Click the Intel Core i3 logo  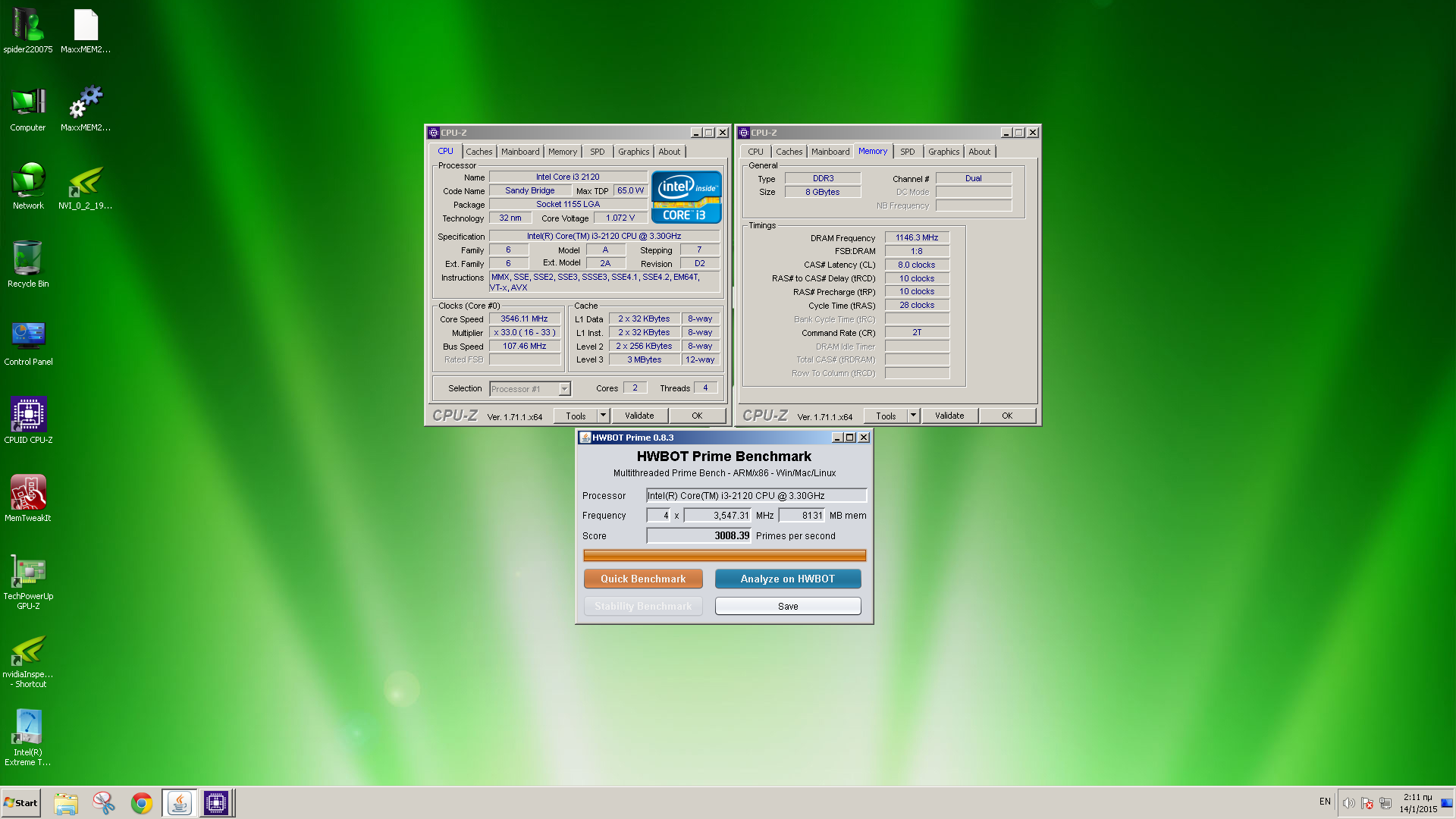tap(686, 197)
